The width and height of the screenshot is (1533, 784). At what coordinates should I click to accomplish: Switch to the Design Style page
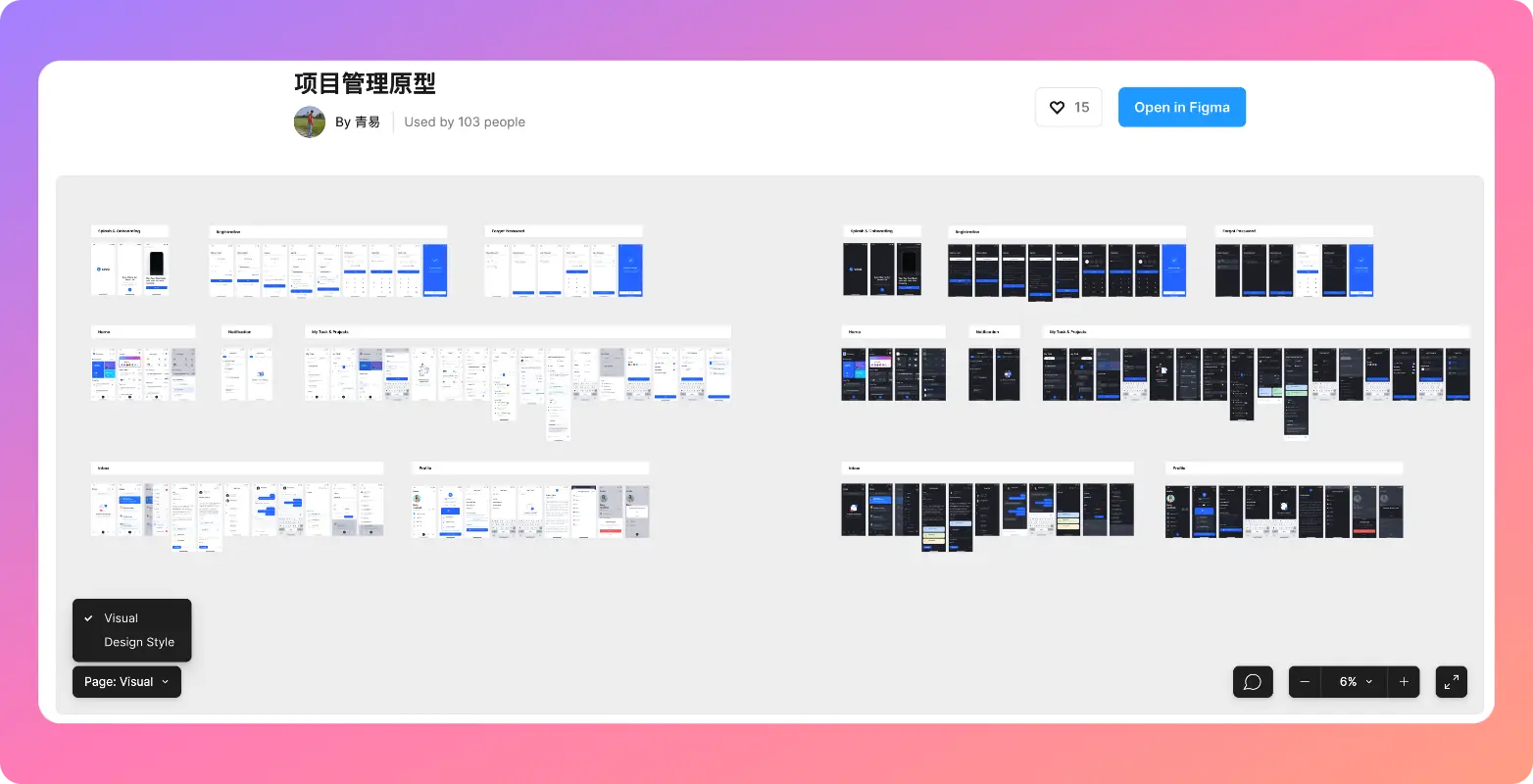139,642
